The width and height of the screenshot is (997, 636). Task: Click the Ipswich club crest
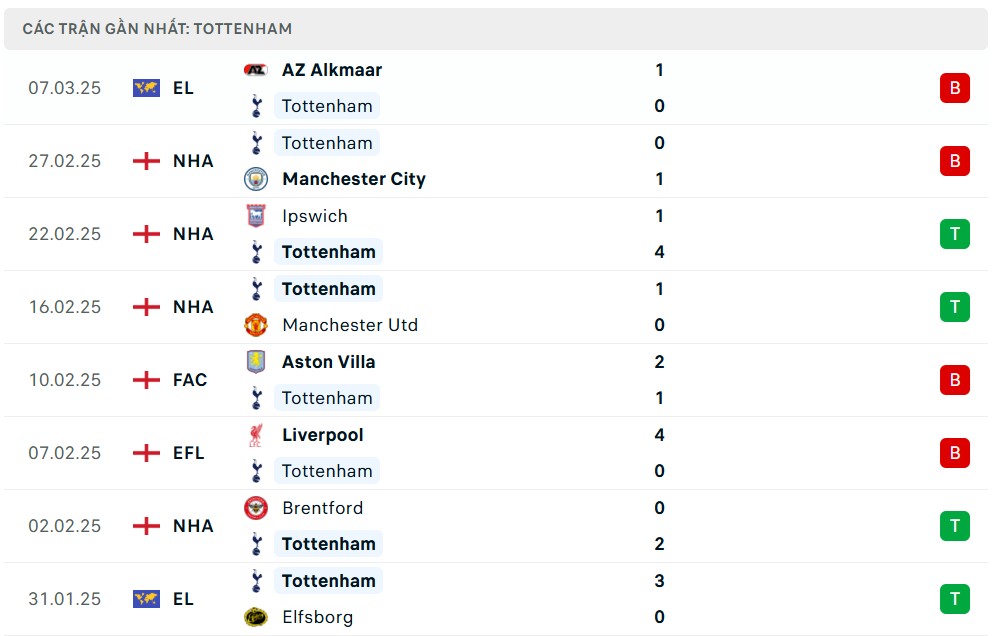(256, 216)
